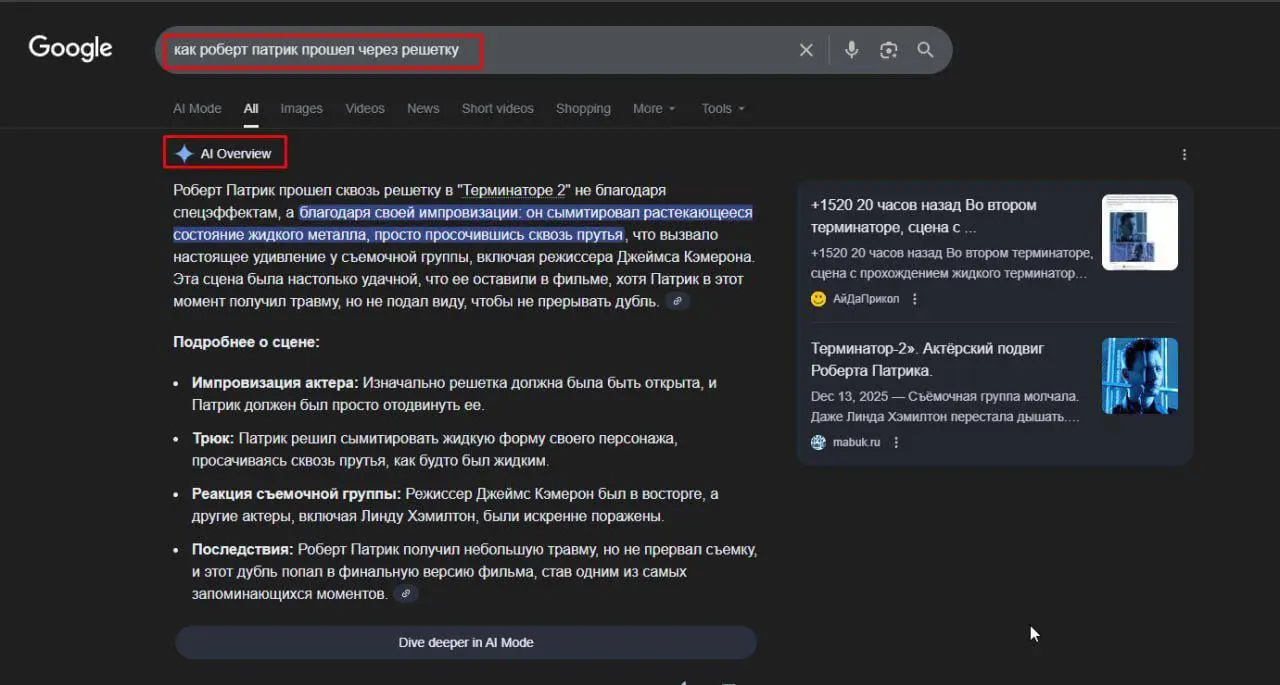Screen dimensions: 1280x685
Task: Open source link chip after first paragraph
Action: [x=677, y=301]
